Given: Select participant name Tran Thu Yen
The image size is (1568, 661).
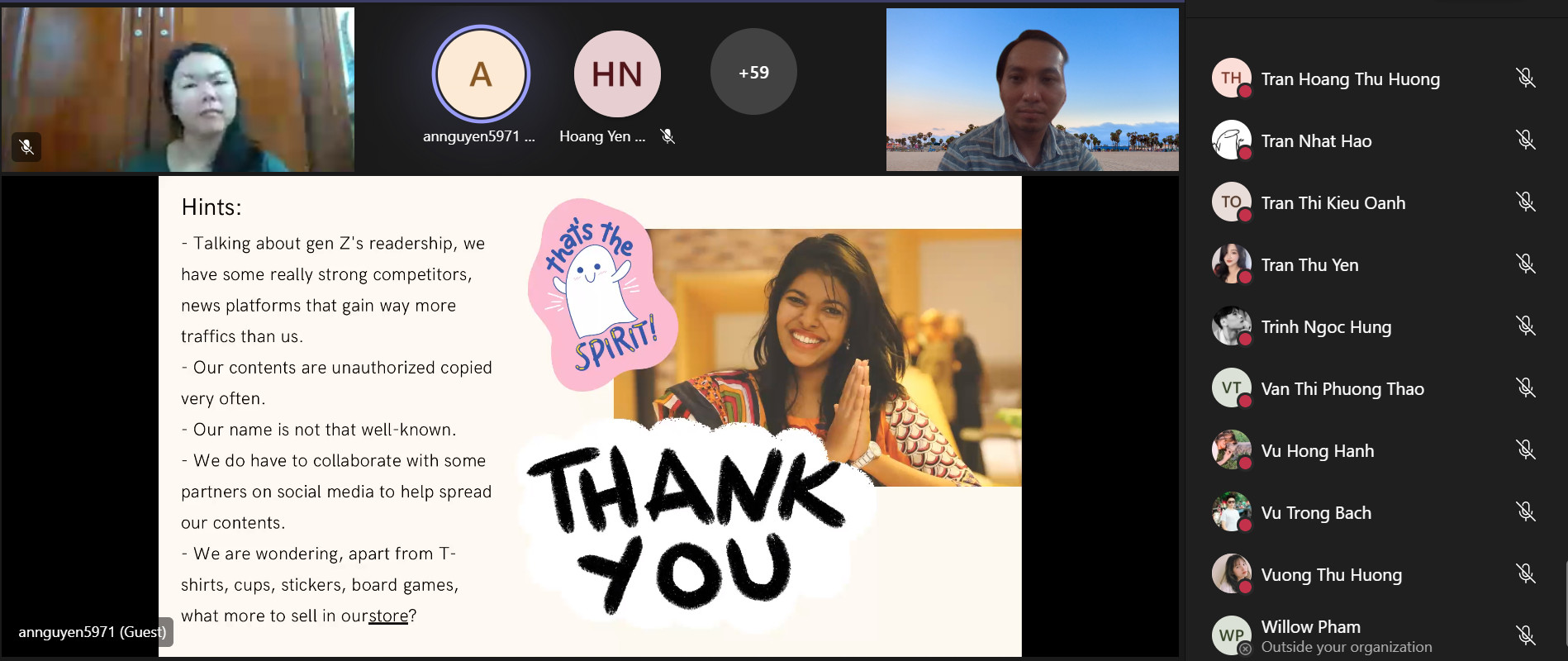Looking at the screenshot, I should pos(1309,265).
